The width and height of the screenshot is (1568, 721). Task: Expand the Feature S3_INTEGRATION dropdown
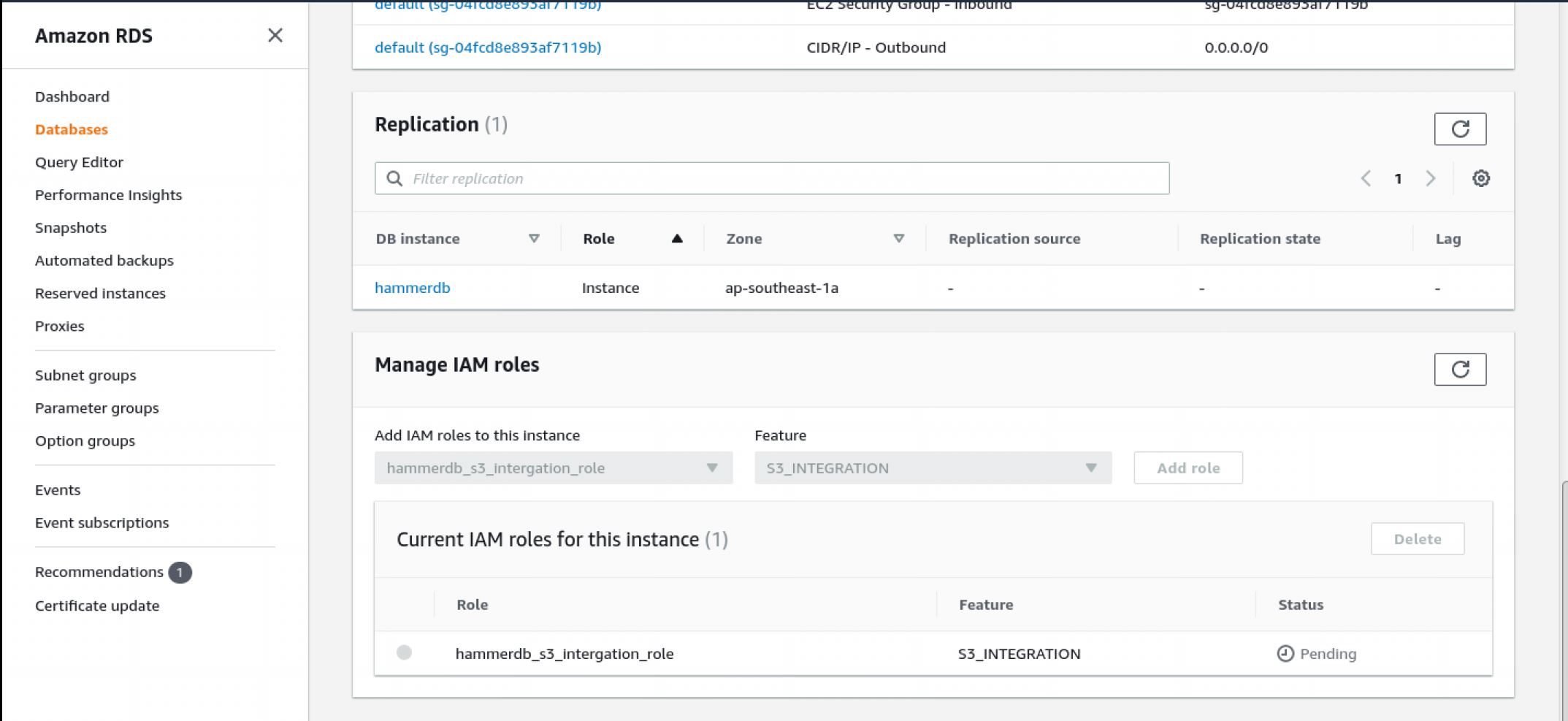[933, 468]
